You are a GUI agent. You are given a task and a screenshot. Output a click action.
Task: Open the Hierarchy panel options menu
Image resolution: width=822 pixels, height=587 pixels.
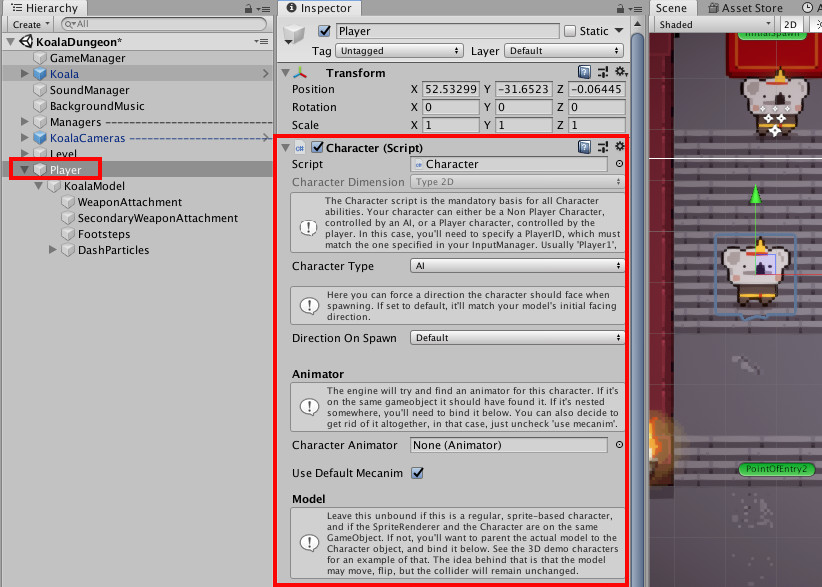tap(263, 9)
